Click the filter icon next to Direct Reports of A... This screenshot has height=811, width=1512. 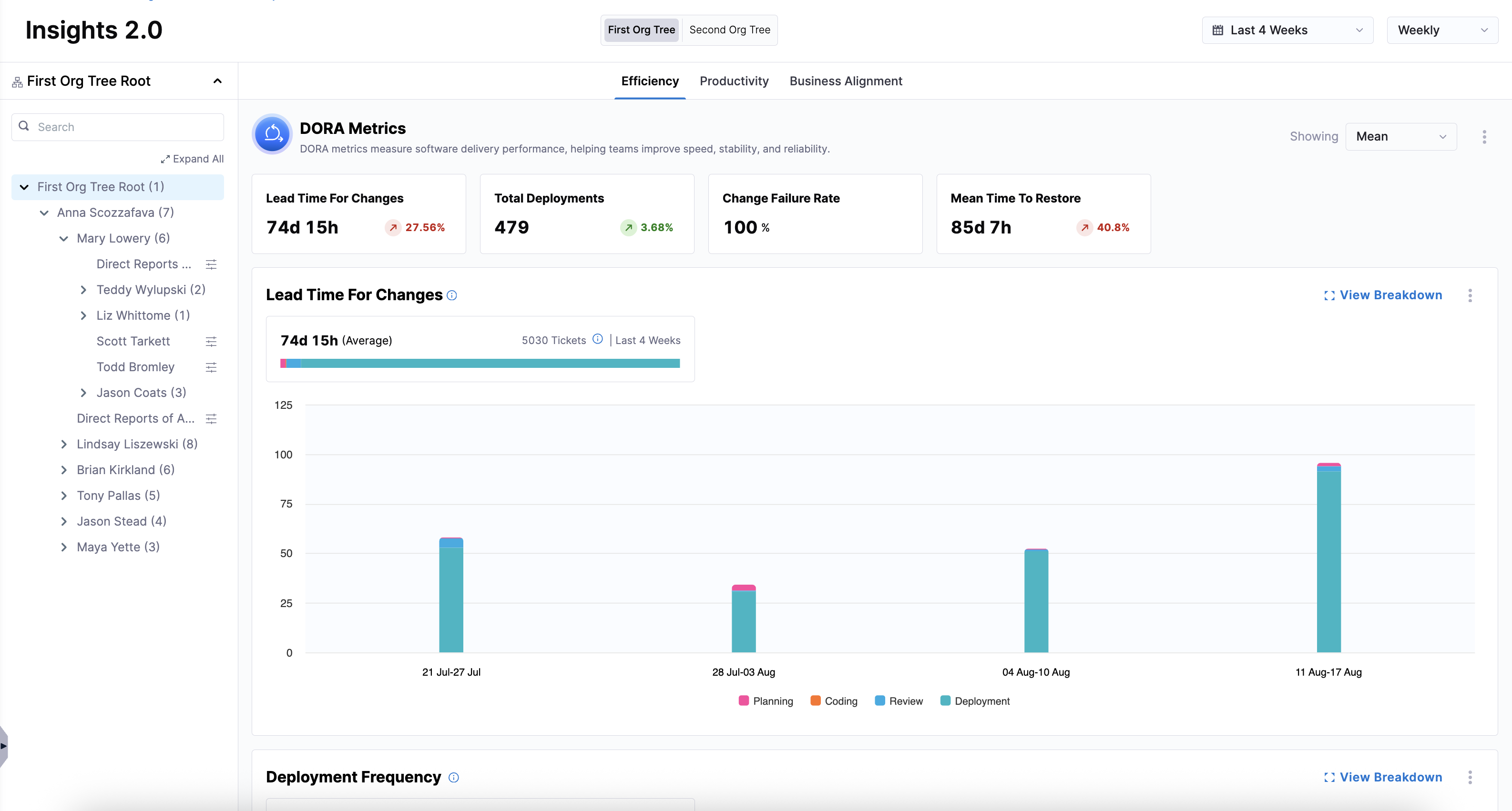pyautogui.click(x=211, y=419)
